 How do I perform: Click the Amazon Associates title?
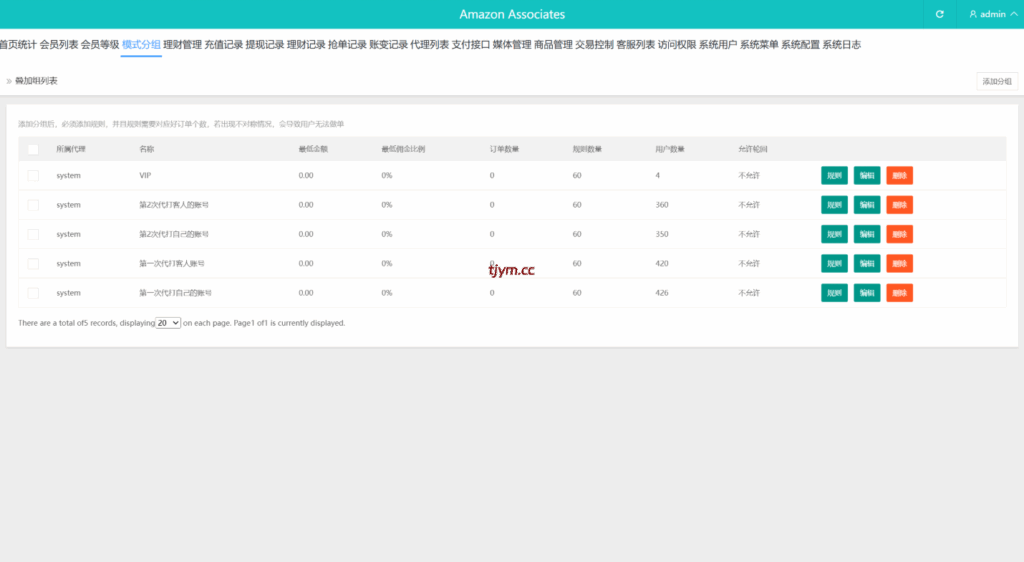coord(512,14)
